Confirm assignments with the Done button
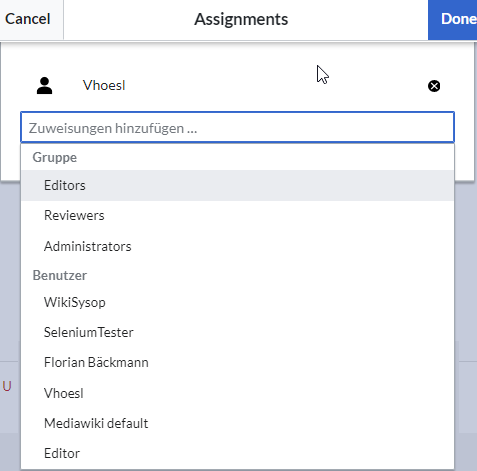The image size is (477, 471). [x=453, y=19]
